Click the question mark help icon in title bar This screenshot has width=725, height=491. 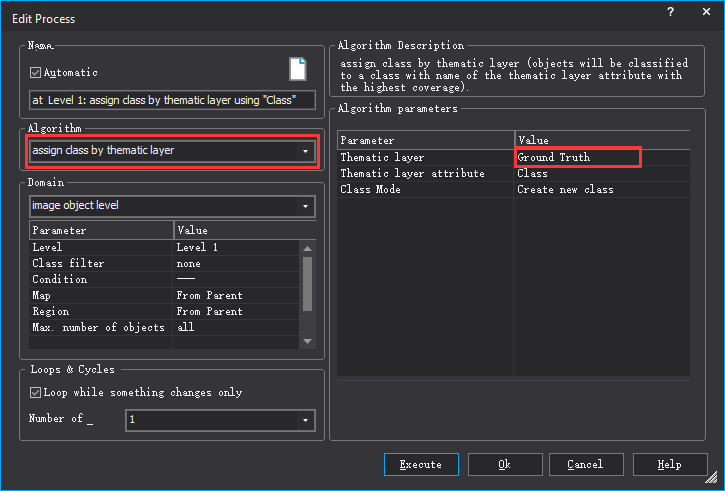pos(668,12)
